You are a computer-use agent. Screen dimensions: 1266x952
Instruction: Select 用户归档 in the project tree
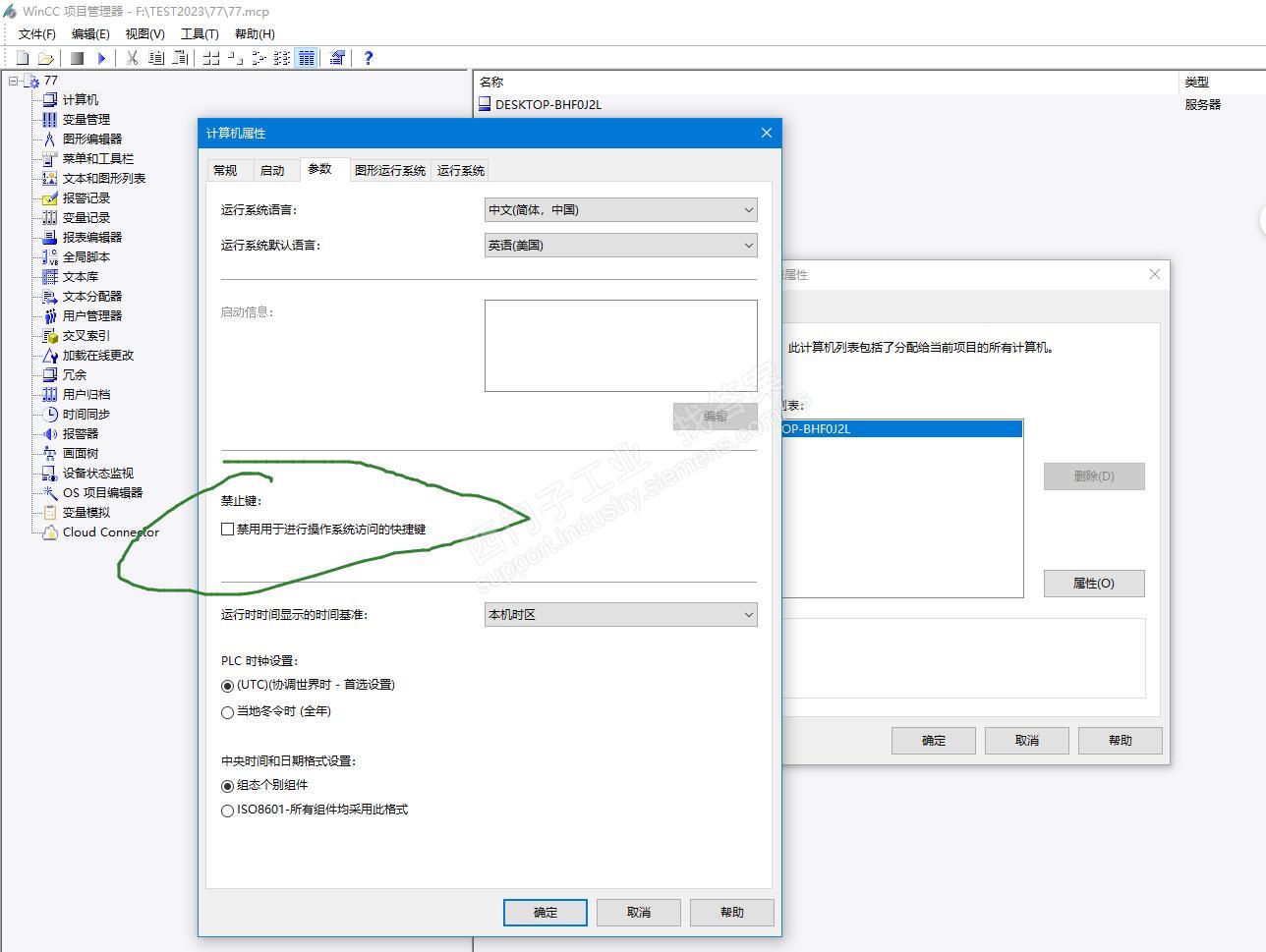pyautogui.click(x=86, y=394)
